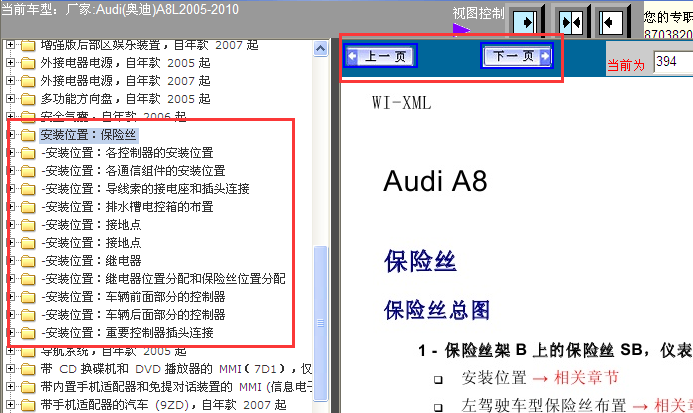Expand the 导航系统，自年款 2005 起 node

coord(10,352)
